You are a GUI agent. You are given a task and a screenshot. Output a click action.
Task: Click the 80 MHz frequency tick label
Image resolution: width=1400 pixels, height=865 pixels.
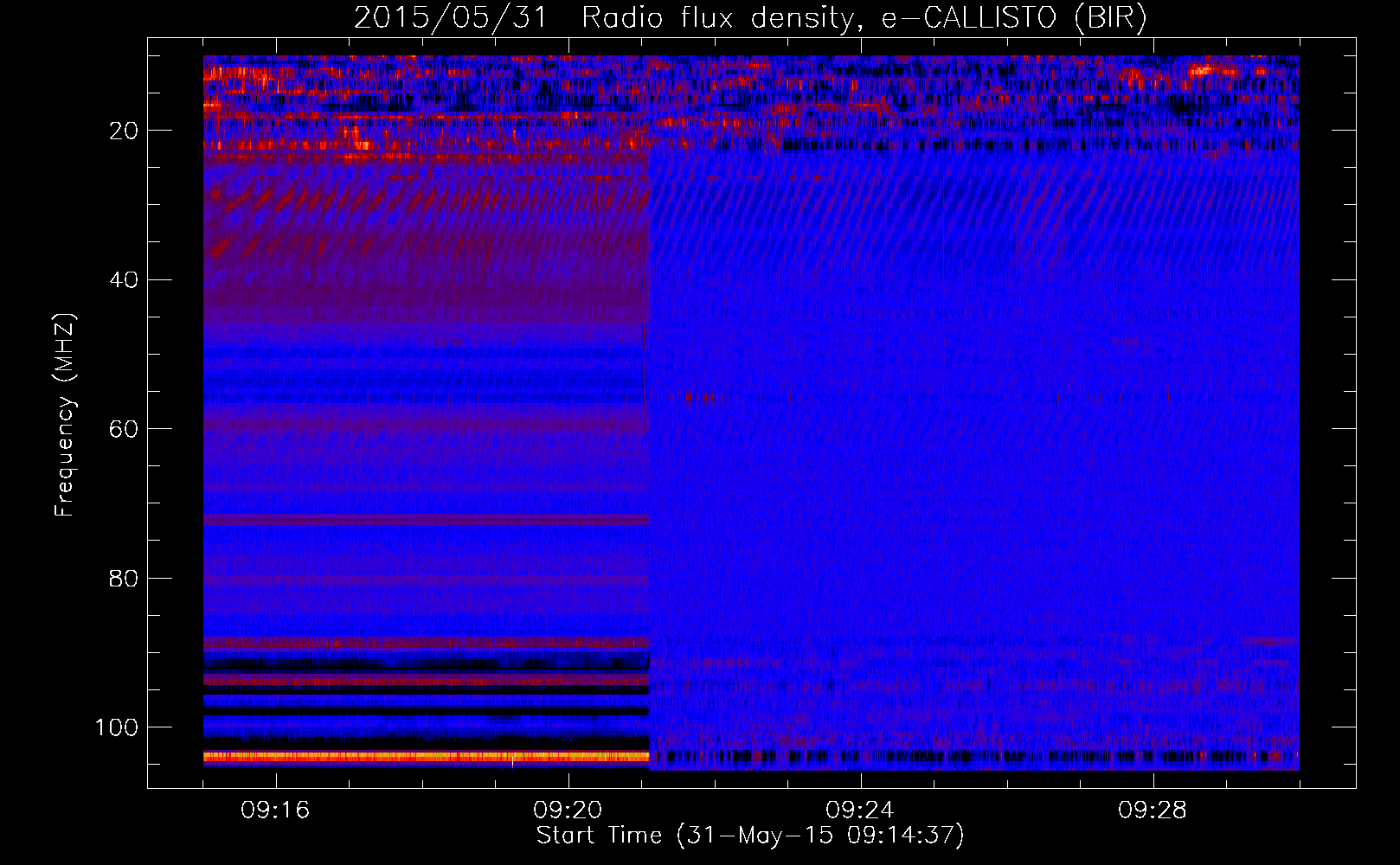[124, 578]
